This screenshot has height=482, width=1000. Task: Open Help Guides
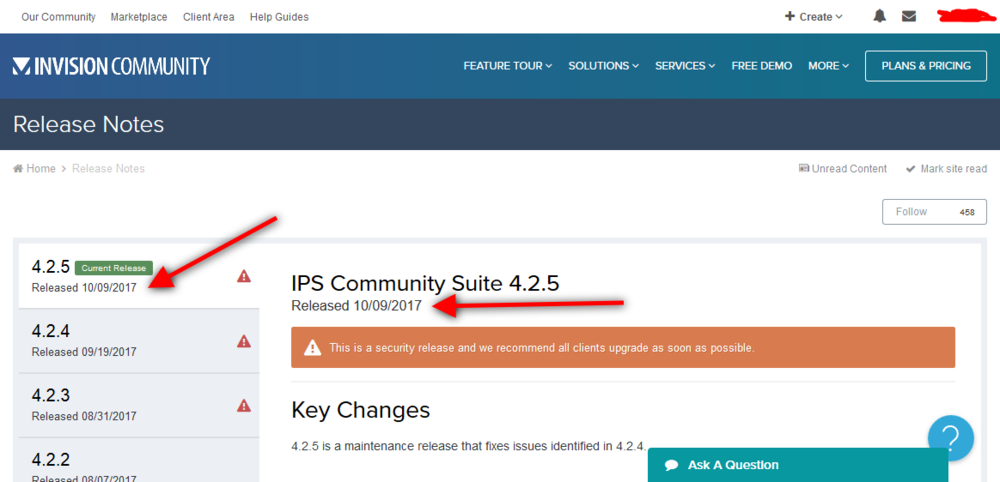(x=279, y=17)
